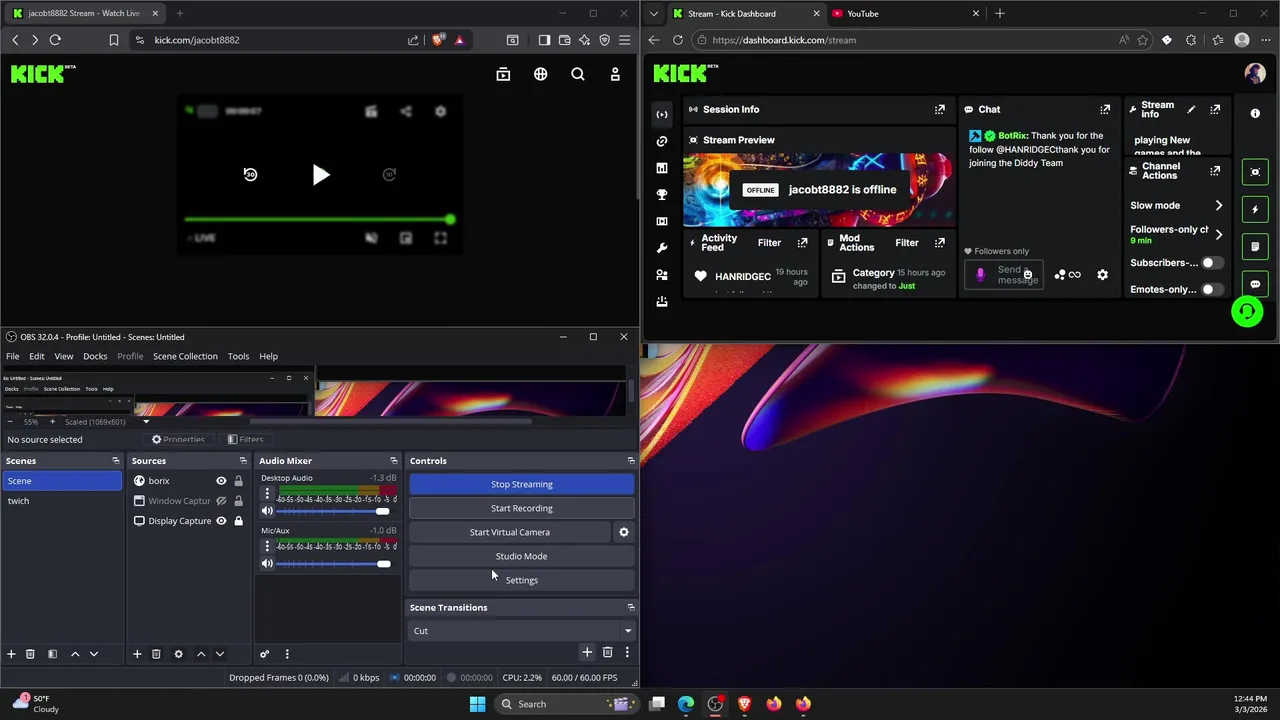Unlock the Display Capture source
Viewport: 1280px width, 720px height.
coord(238,521)
